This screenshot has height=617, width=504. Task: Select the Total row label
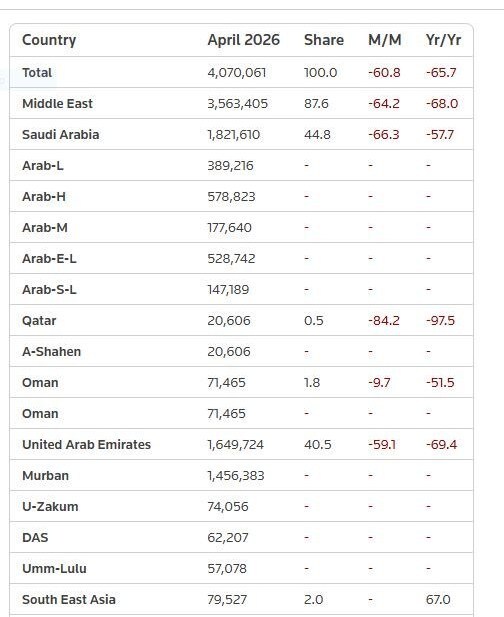(37, 73)
